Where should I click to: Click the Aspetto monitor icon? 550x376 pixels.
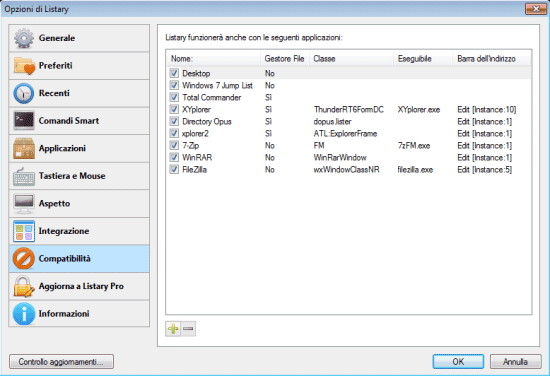point(24,203)
